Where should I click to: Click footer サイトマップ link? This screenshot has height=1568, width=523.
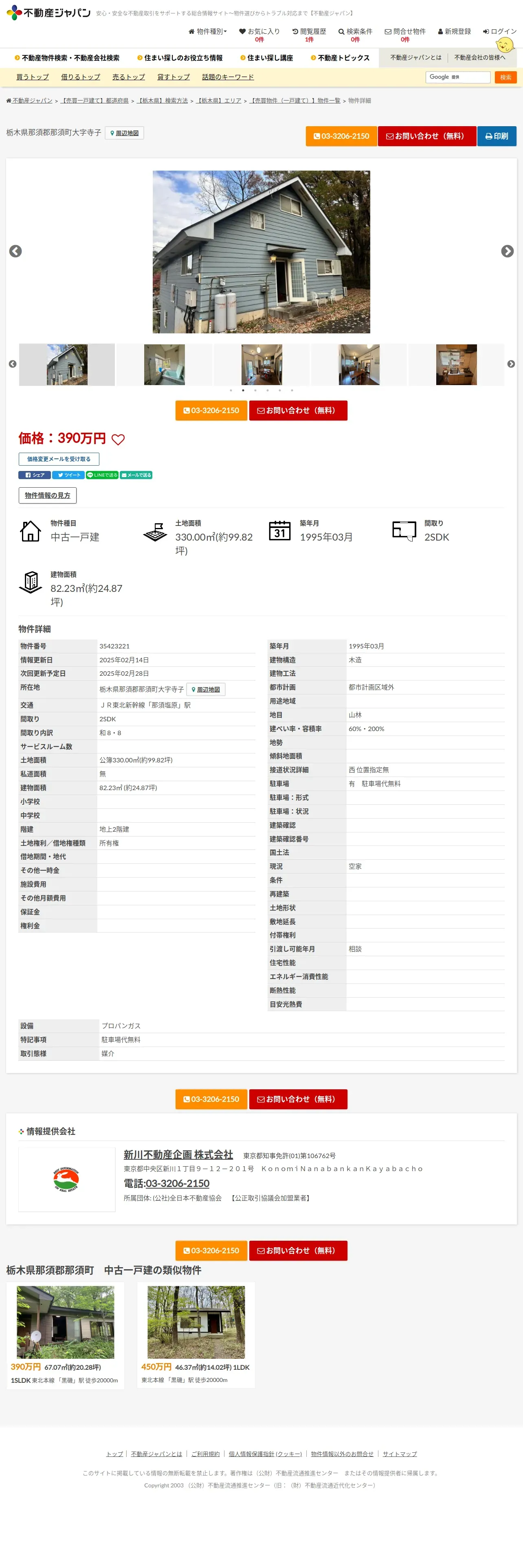[x=400, y=1454]
